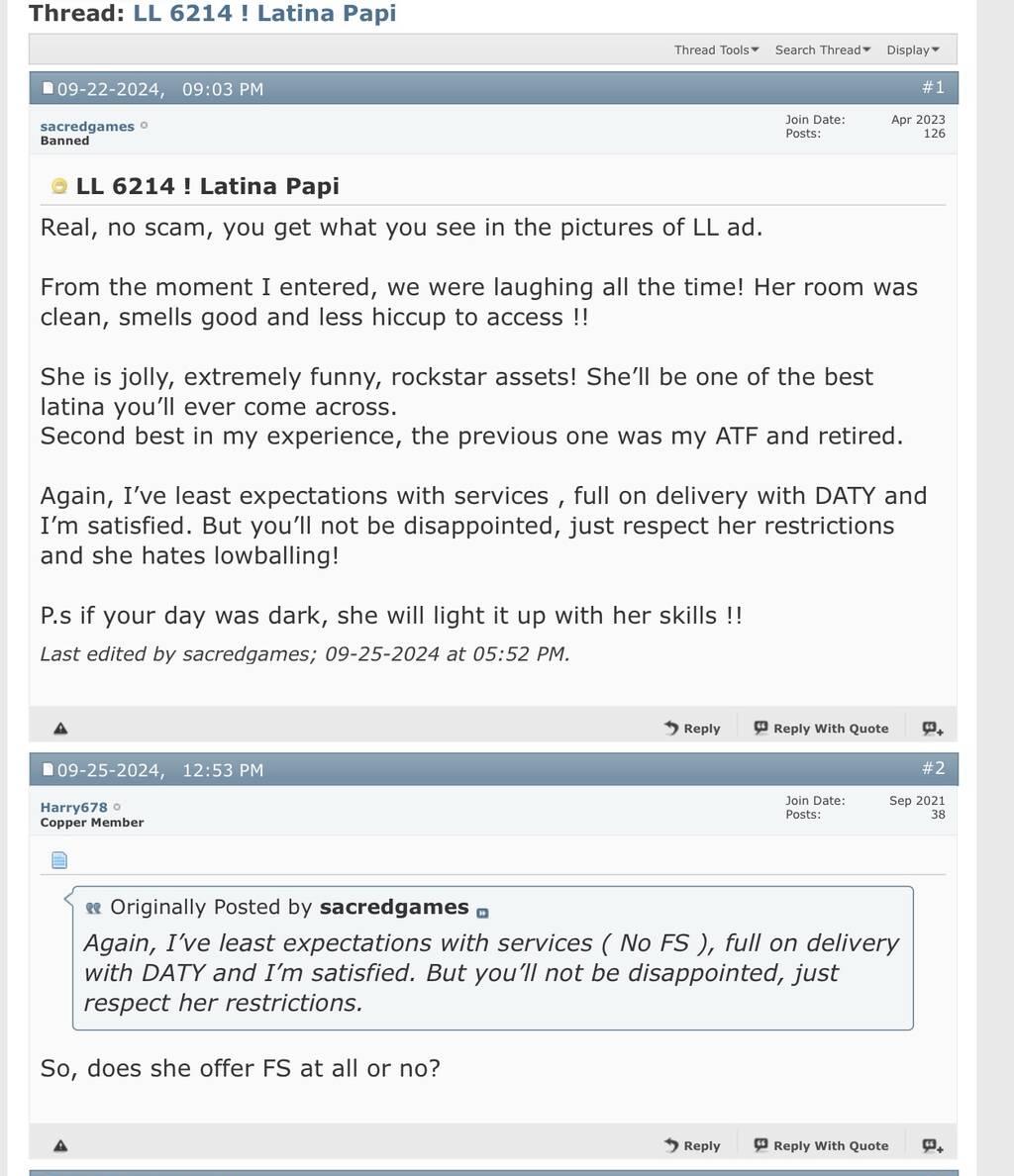Click the document icon in post #2
The image size is (1014, 1176).
(59, 859)
